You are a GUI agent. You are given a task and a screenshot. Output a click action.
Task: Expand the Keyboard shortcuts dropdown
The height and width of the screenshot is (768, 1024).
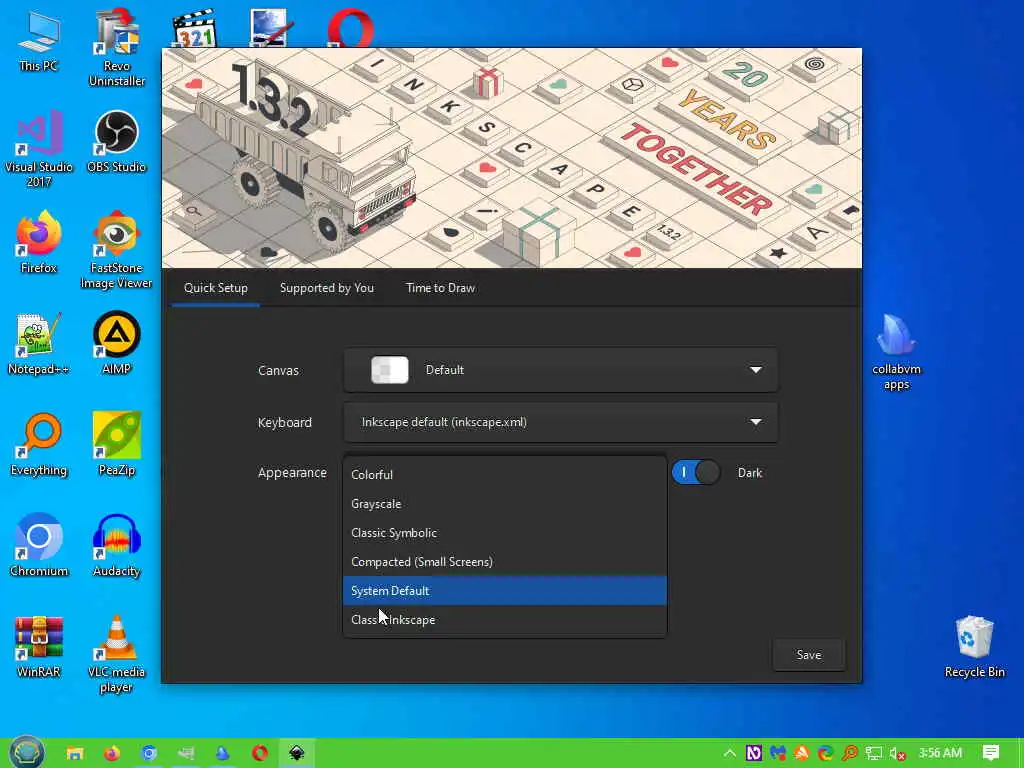pos(561,422)
